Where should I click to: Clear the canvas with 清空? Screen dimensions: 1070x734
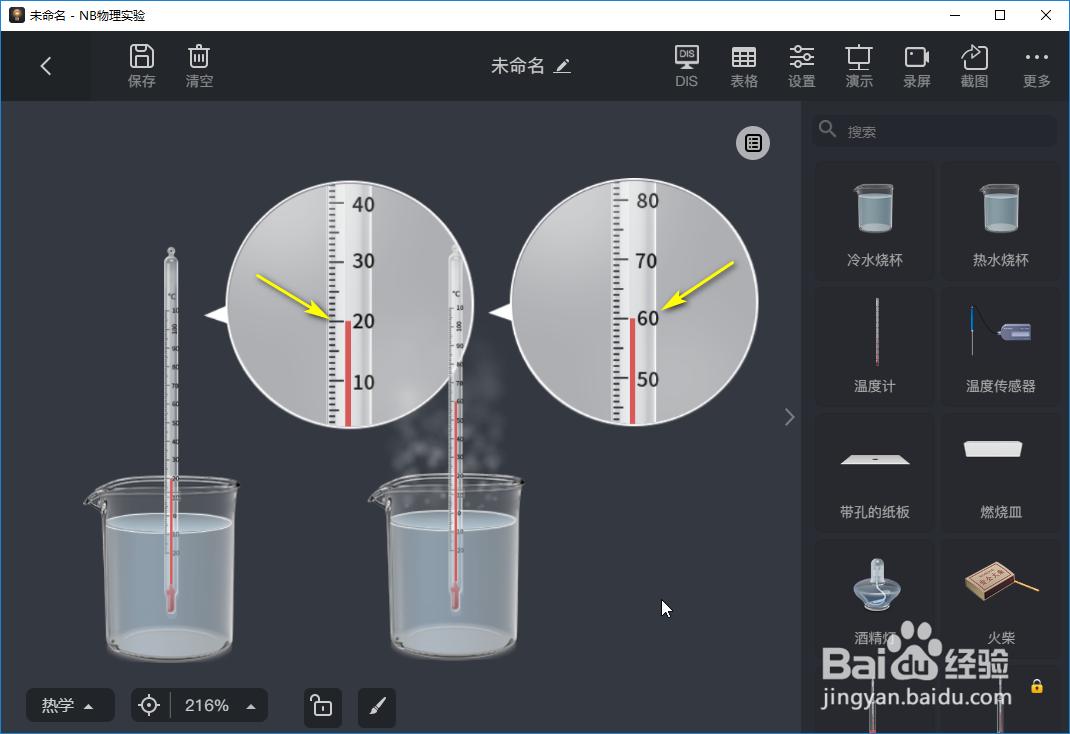[x=199, y=66]
